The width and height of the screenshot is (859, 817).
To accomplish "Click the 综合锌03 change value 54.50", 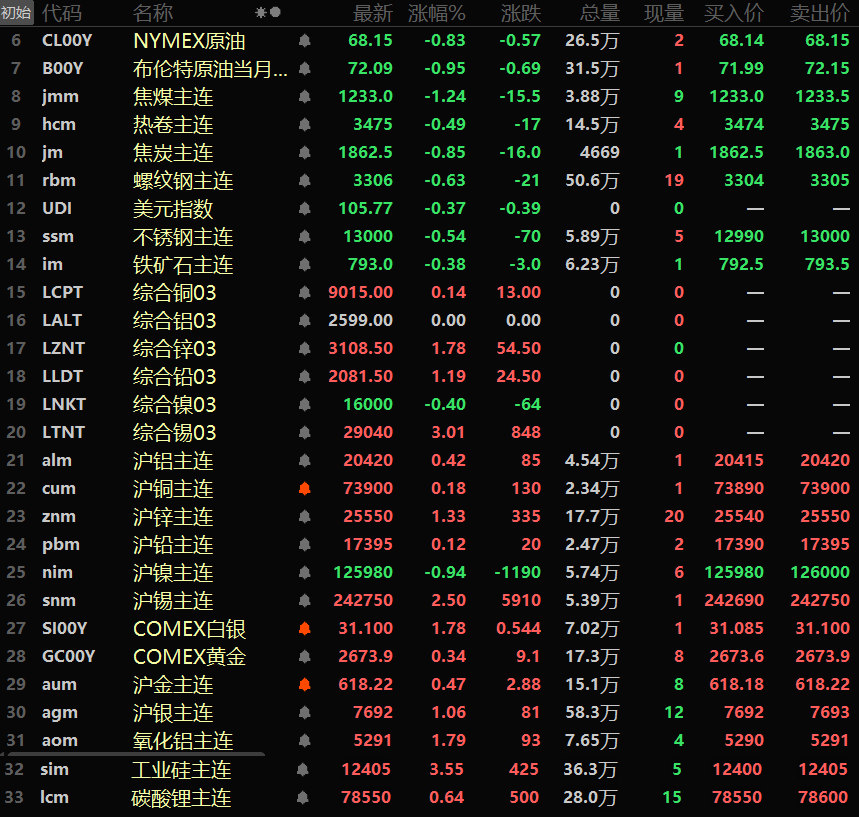I will click(x=518, y=348).
